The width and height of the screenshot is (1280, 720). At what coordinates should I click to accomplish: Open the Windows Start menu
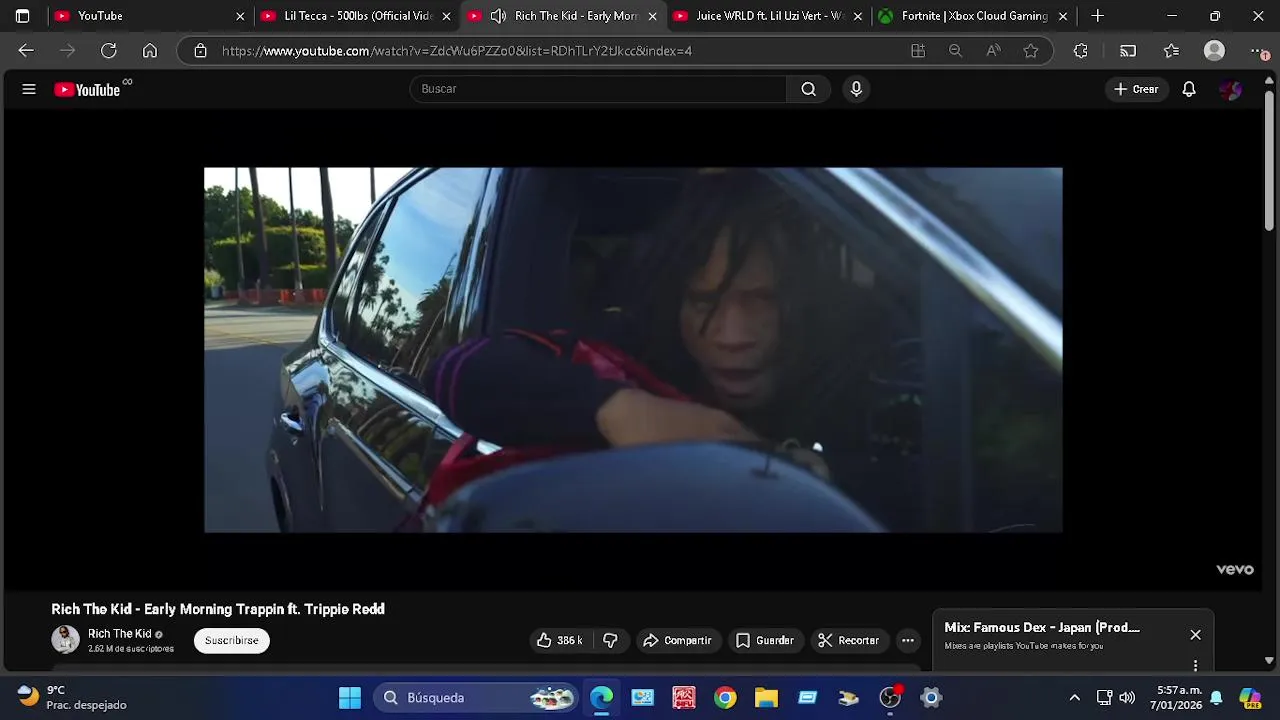(350, 698)
